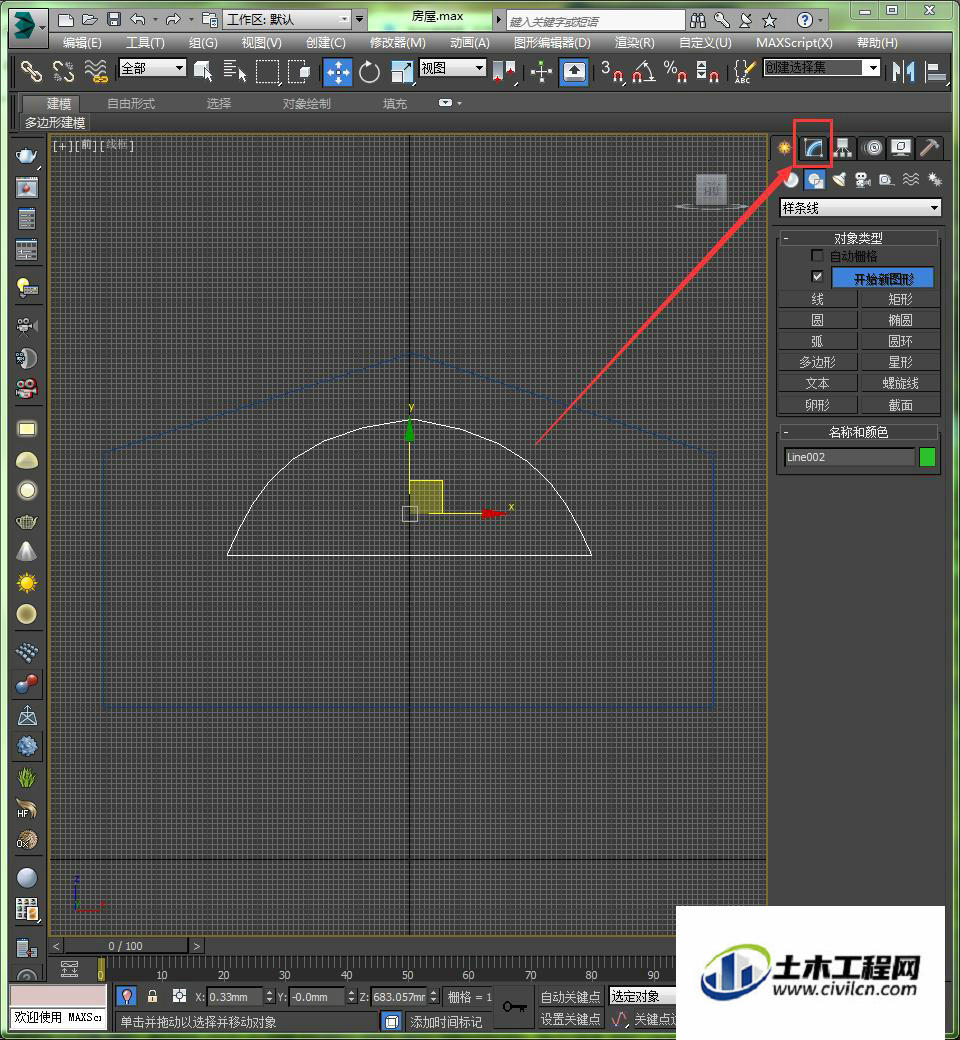Select the Select and Manipulate tool
The height and width of the screenshot is (1040, 960).
coord(541,71)
